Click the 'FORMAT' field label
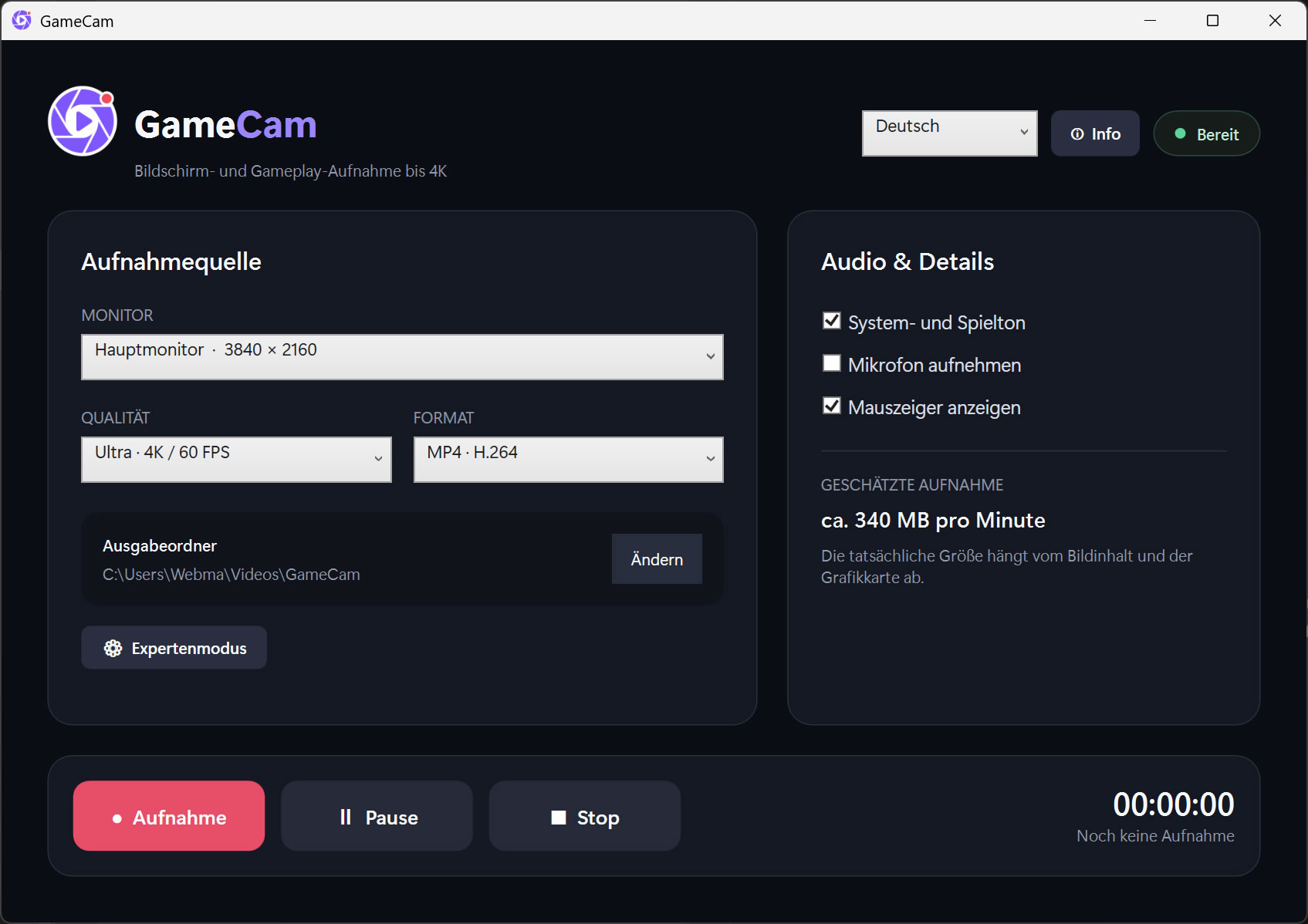1308x924 pixels. point(444,418)
